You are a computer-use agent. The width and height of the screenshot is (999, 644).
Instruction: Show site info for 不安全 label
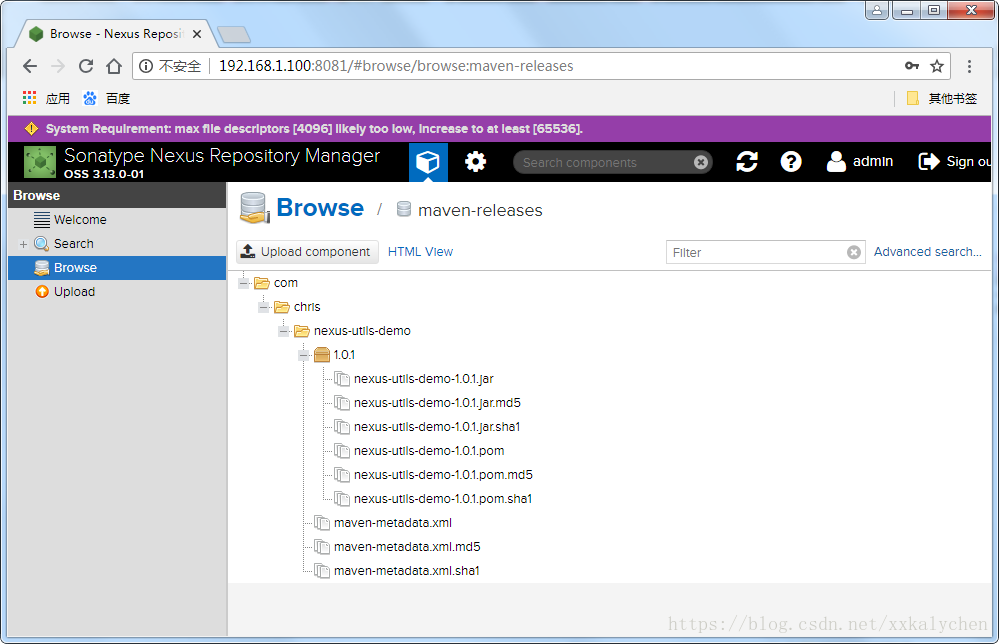point(170,66)
